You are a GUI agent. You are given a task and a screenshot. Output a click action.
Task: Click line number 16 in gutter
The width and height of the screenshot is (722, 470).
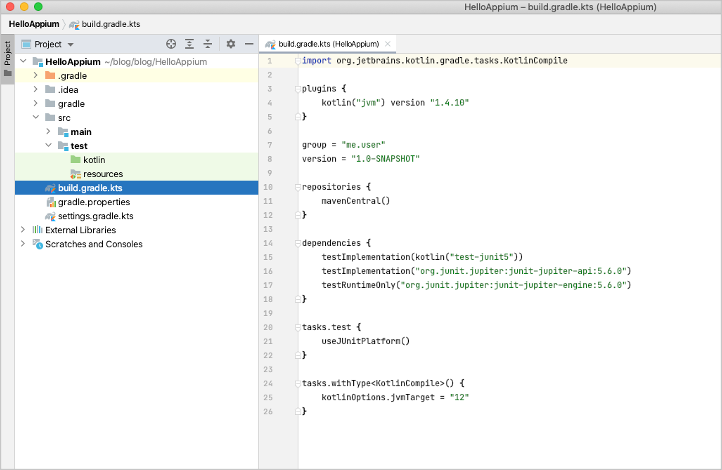point(268,271)
